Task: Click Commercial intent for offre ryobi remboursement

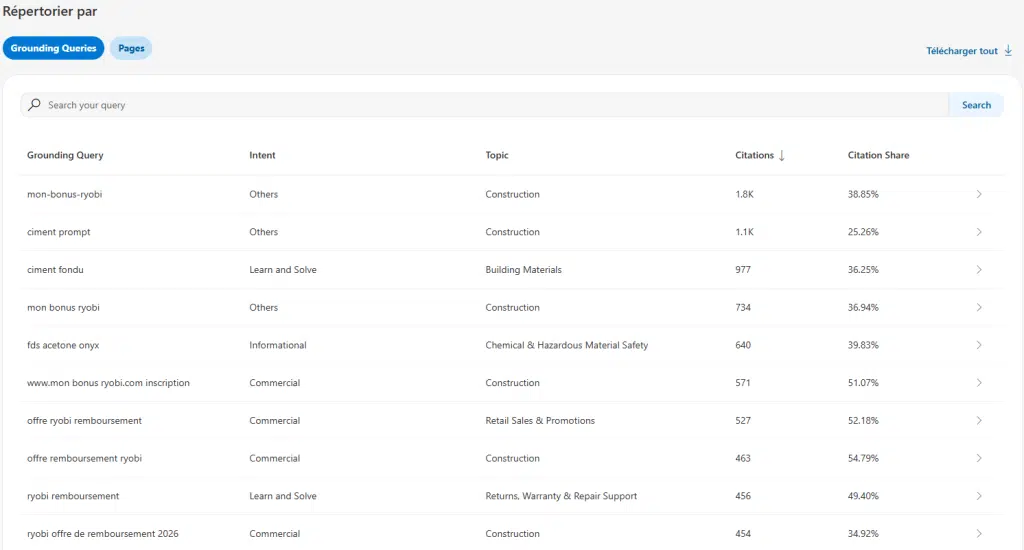Action: click(274, 421)
